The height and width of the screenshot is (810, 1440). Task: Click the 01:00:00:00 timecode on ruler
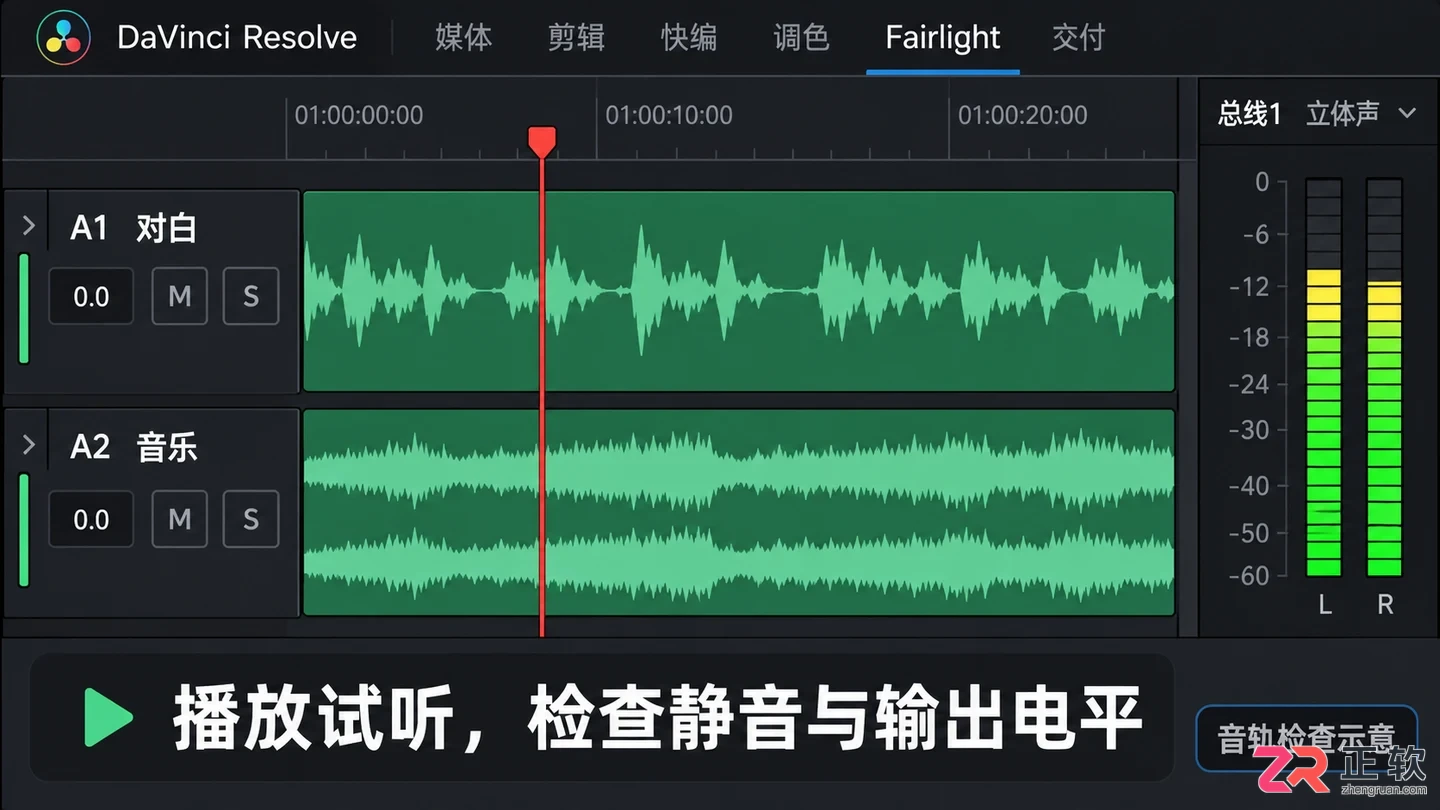(x=359, y=115)
